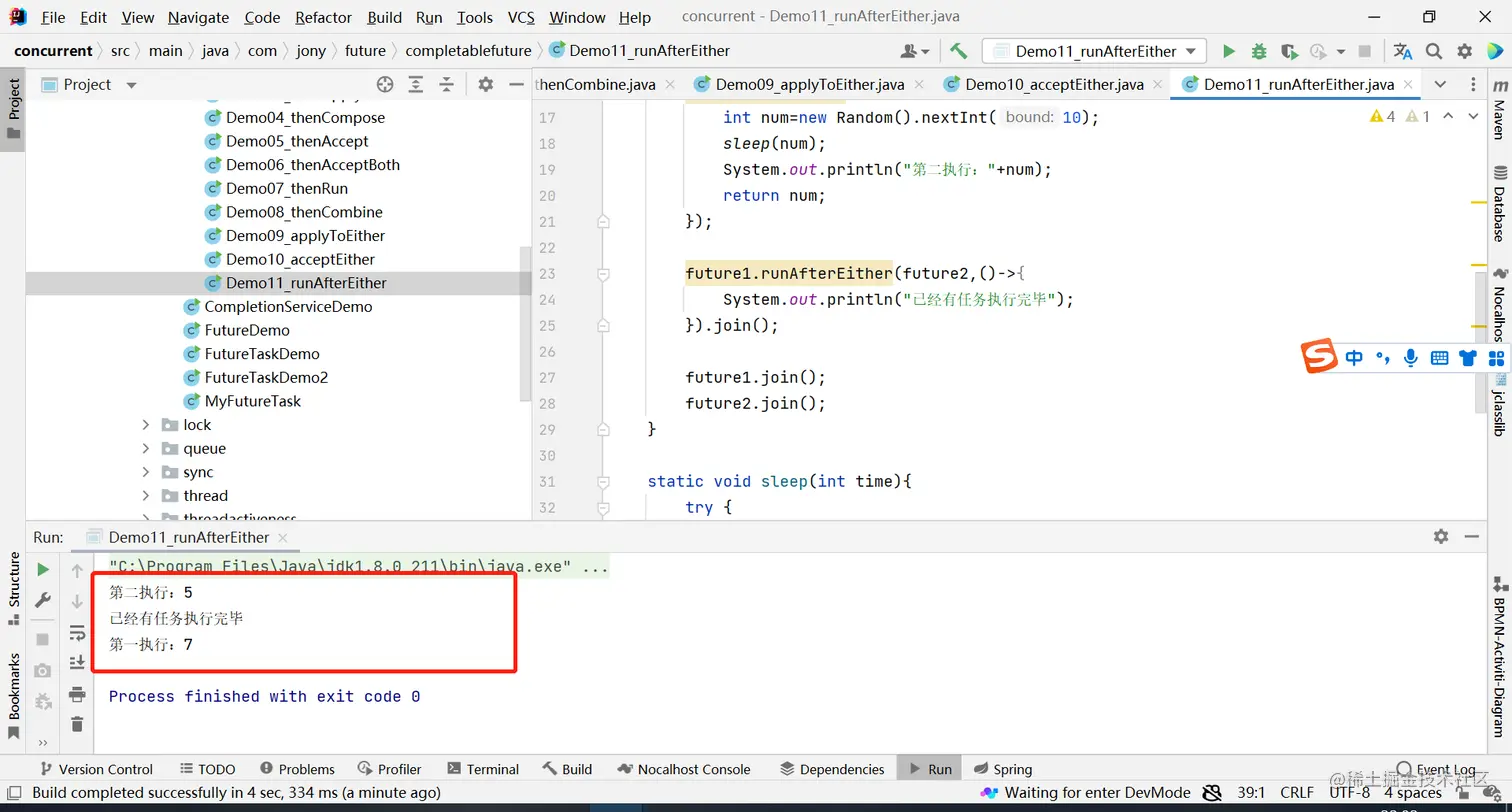Rerun program from Run panel sidebar
Viewport: 1512px width, 812px height.
pos(43,569)
